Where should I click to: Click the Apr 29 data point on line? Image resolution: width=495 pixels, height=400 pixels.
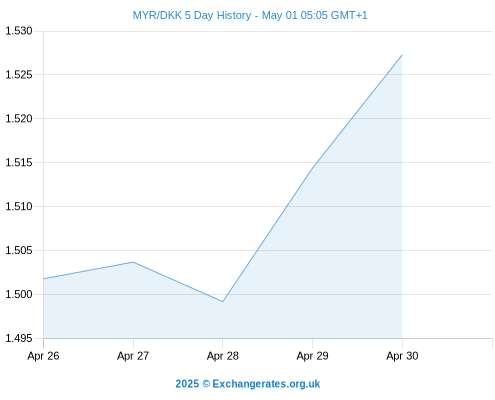coord(312,168)
